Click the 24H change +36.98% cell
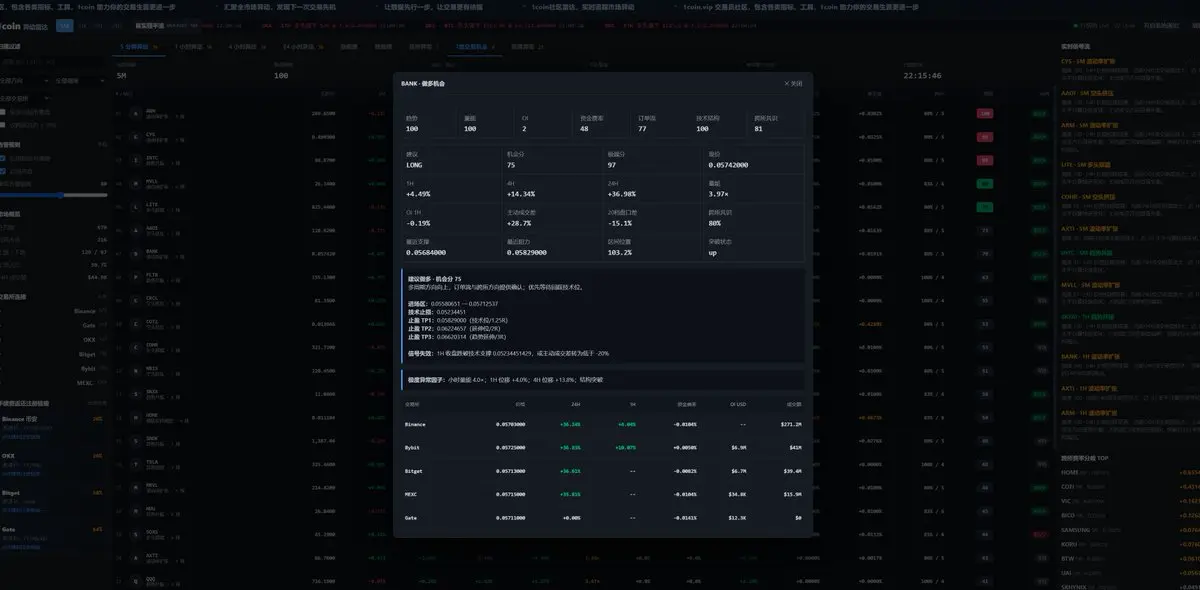Viewport: 1200px width, 590px height. (652, 189)
